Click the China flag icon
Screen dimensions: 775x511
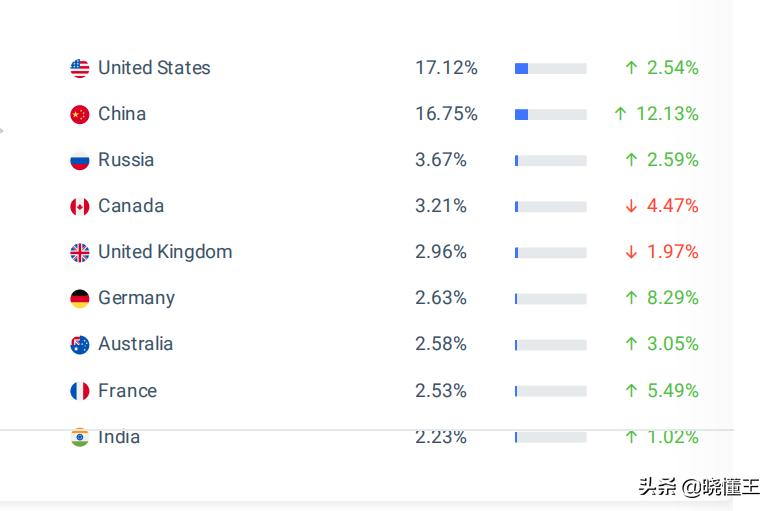tap(80, 115)
